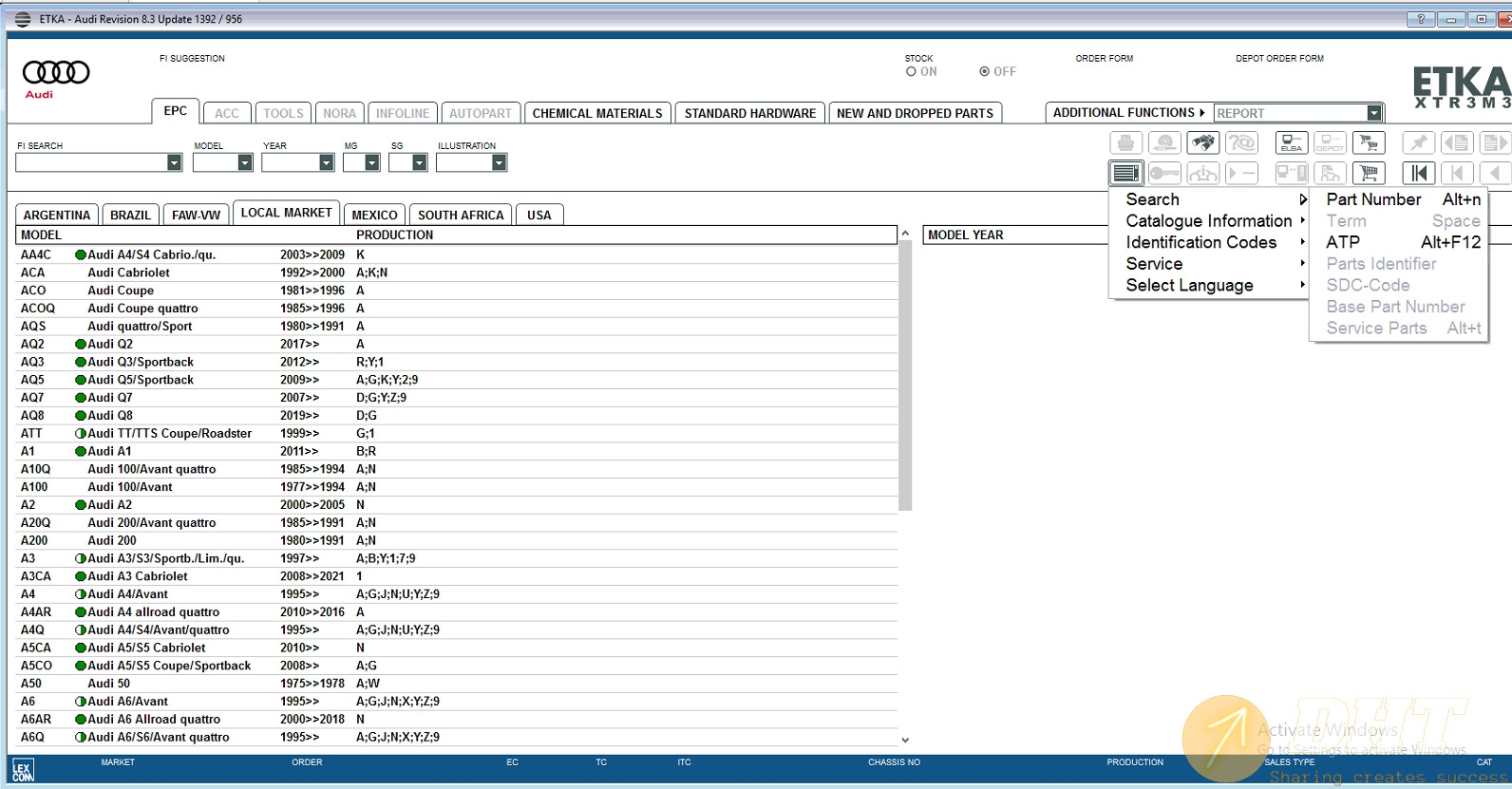
Task: Select the MEXICO market tab
Action: click(375, 215)
